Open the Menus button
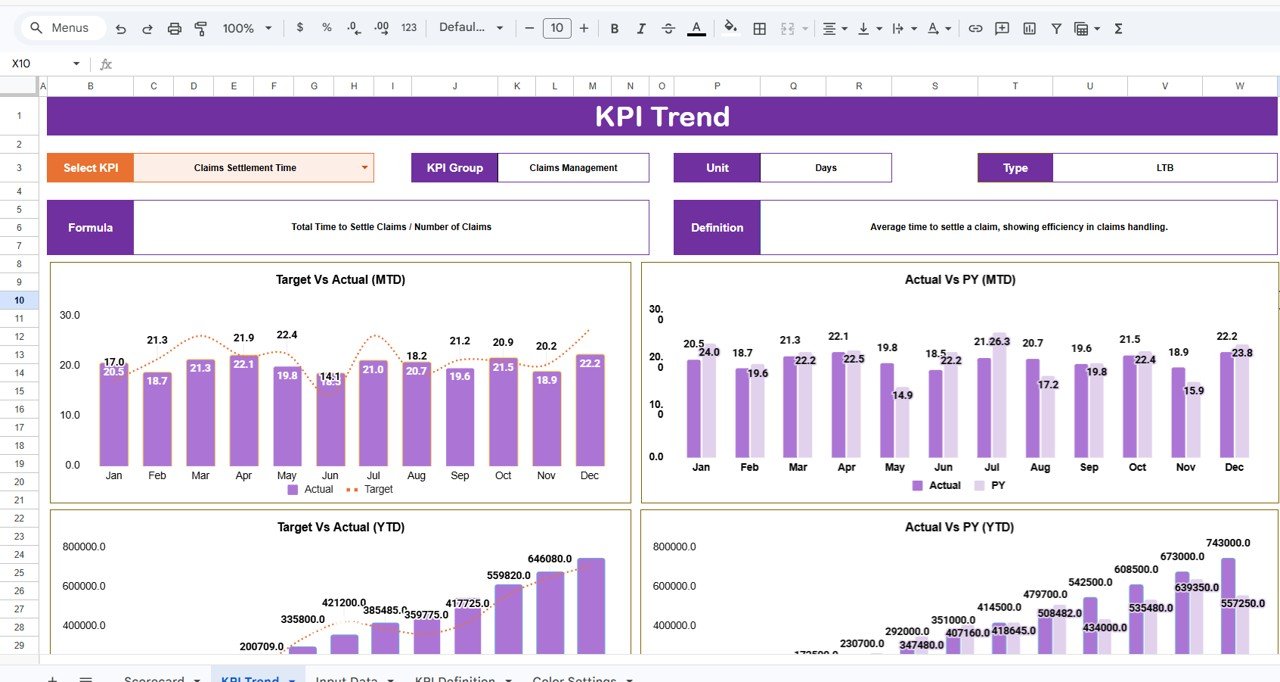 (x=62, y=28)
